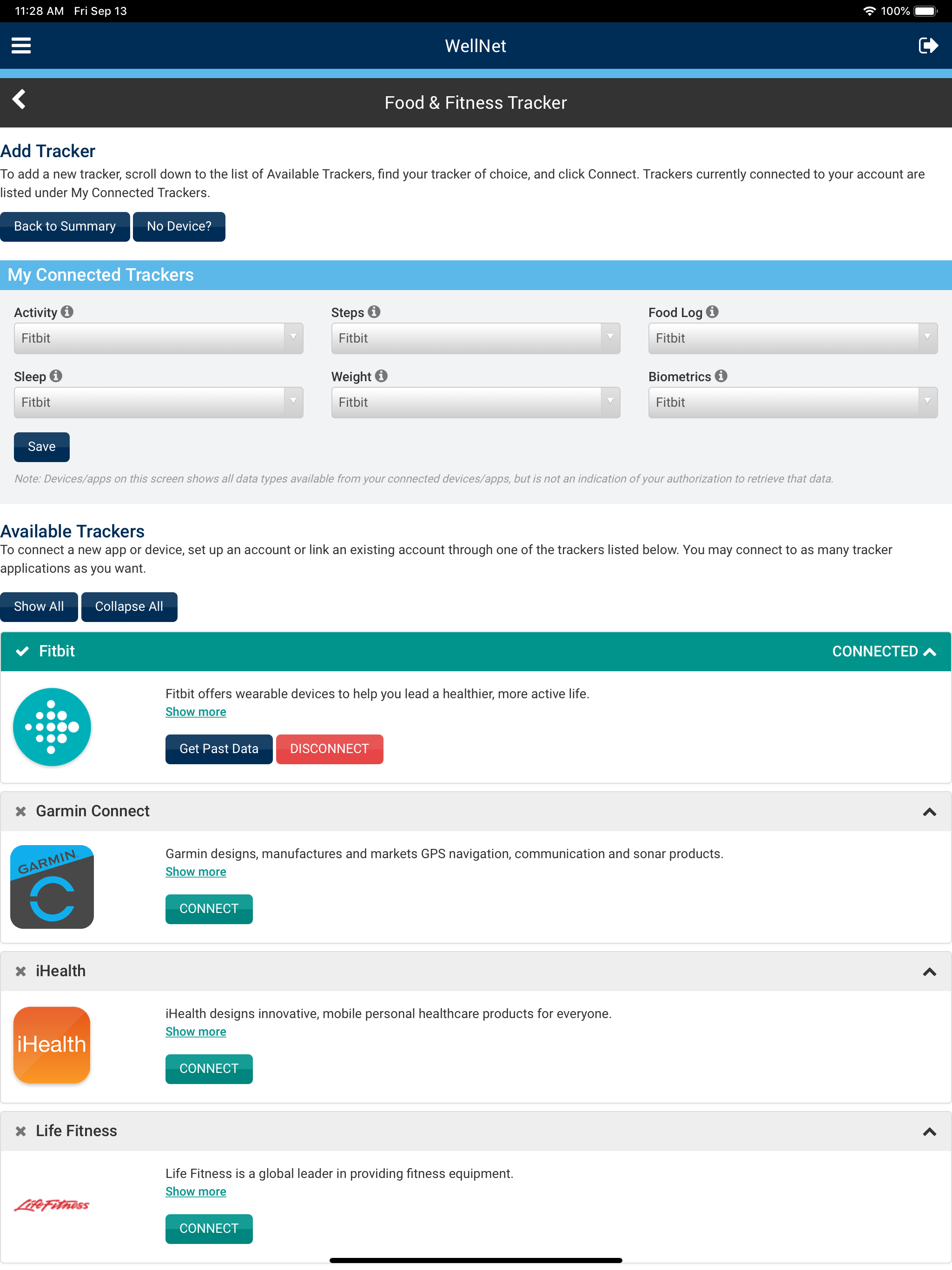Tap the Life Fitness section title

click(76, 1131)
